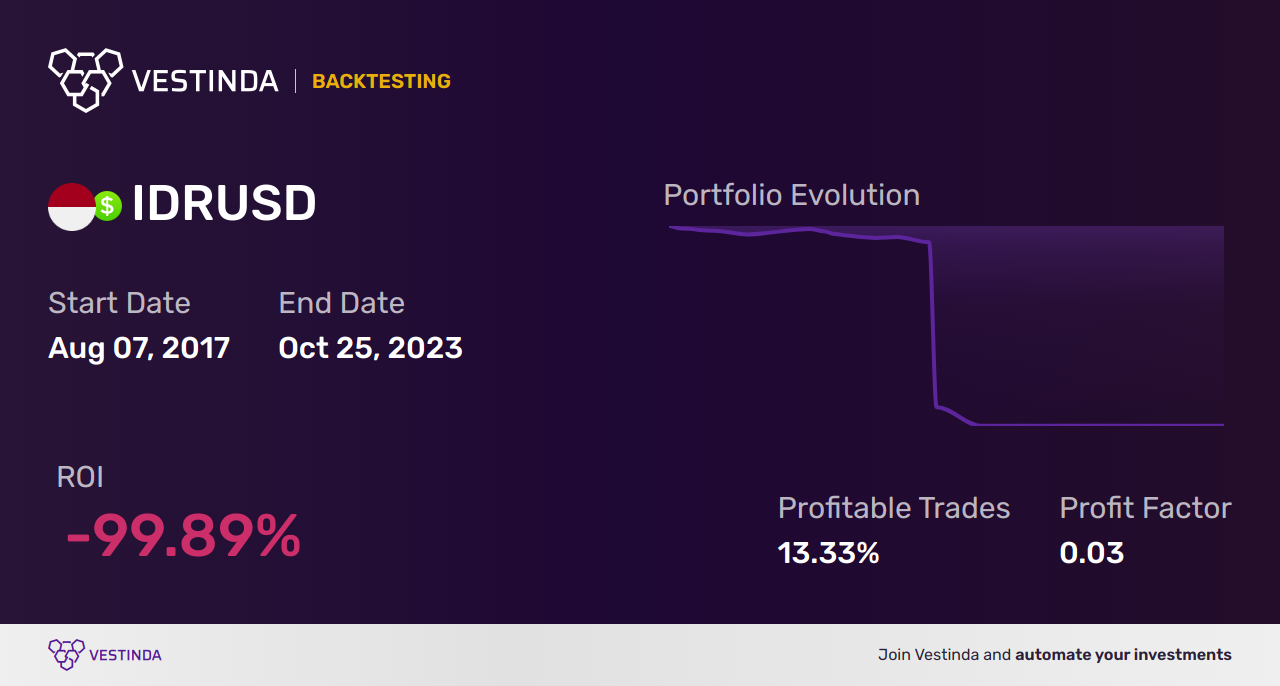The height and width of the screenshot is (686, 1280).
Task: Click the Profitable Trades label
Action: 894,508
